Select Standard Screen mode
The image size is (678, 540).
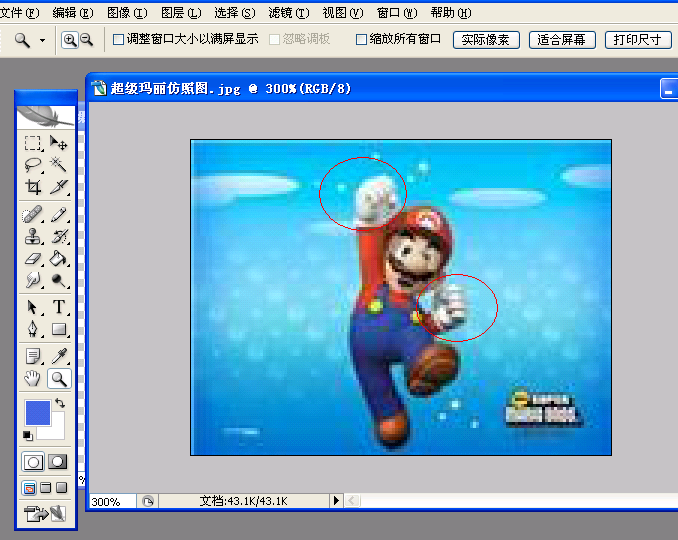pos(29,488)
